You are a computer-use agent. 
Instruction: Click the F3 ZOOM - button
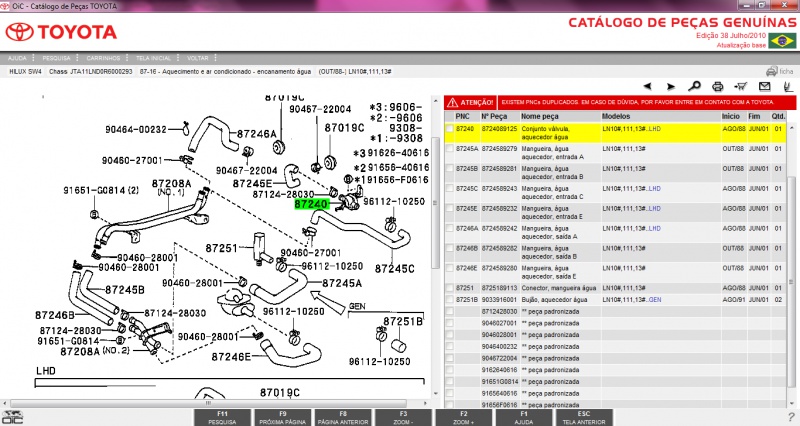(x=403, y=417)
